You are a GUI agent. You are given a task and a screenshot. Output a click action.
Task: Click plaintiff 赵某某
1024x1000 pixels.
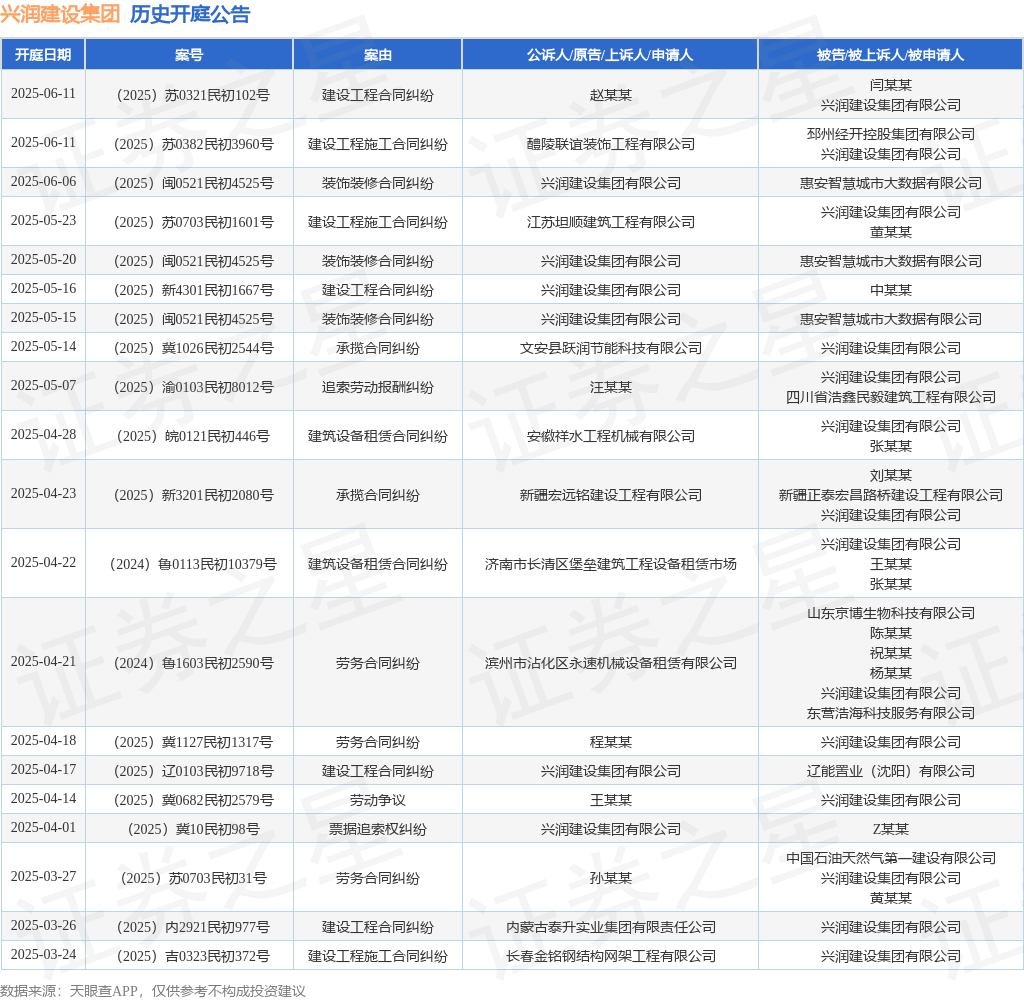pyautogui.click(x=610, y=95)
